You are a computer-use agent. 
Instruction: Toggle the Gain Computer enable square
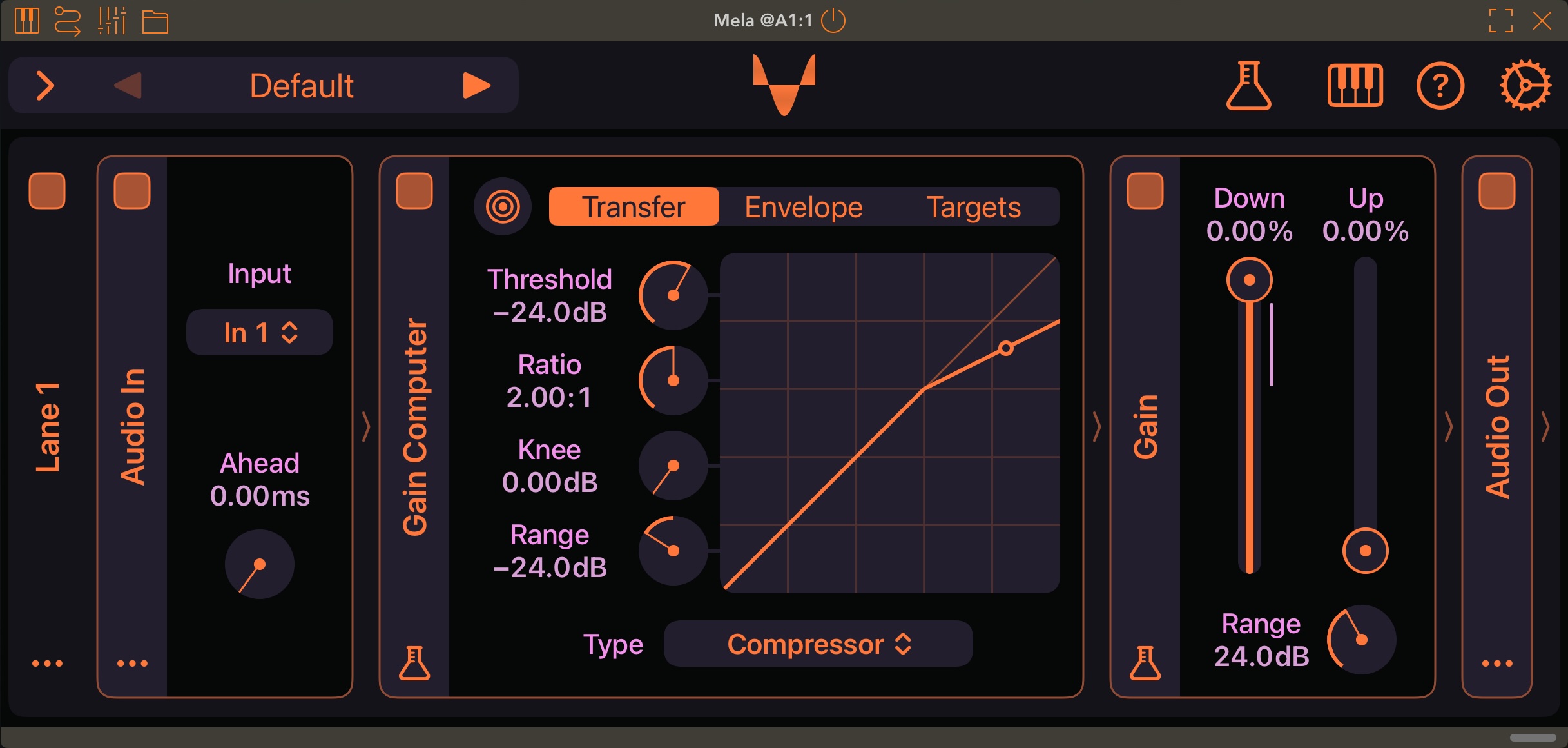tap(414, 190)
